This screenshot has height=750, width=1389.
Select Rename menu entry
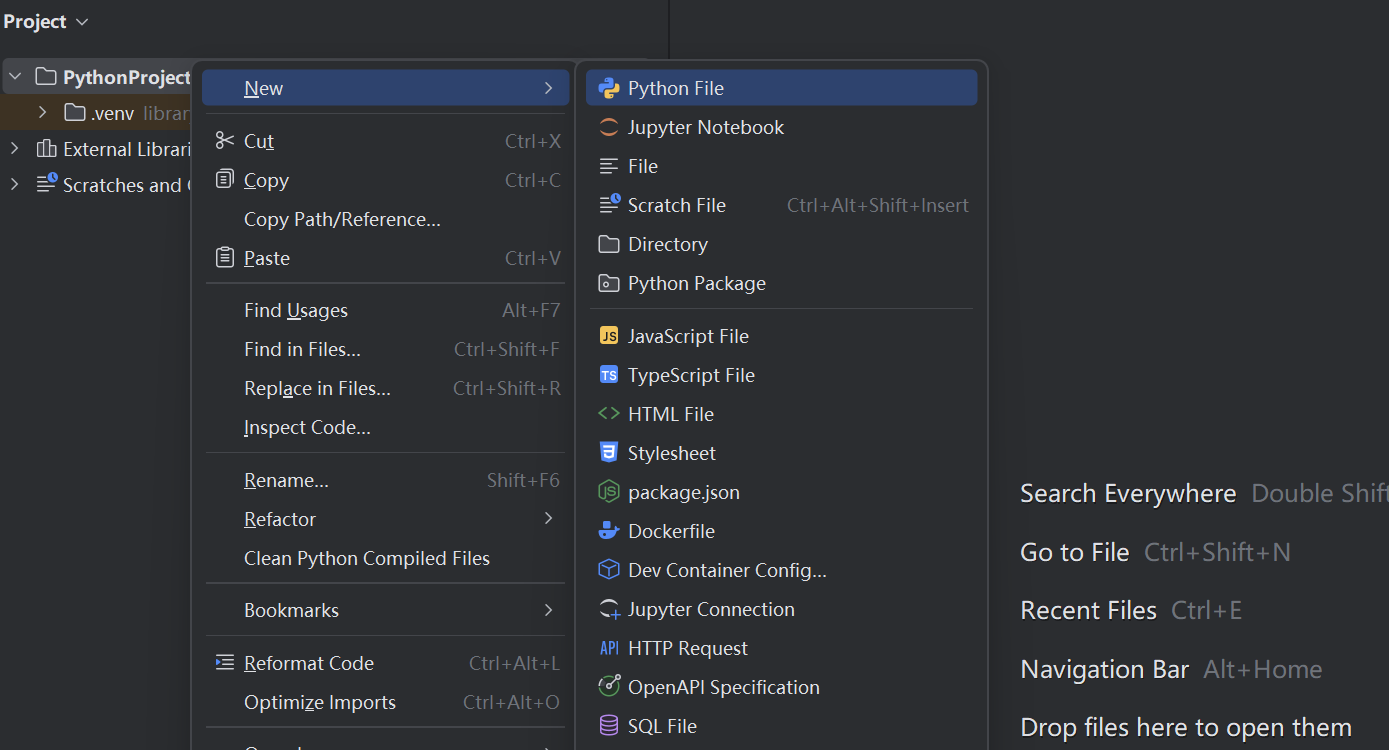[386, 480]
